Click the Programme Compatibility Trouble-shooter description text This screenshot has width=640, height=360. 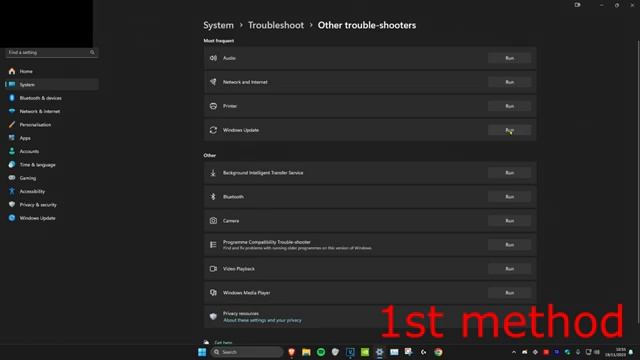coord(297,248)
